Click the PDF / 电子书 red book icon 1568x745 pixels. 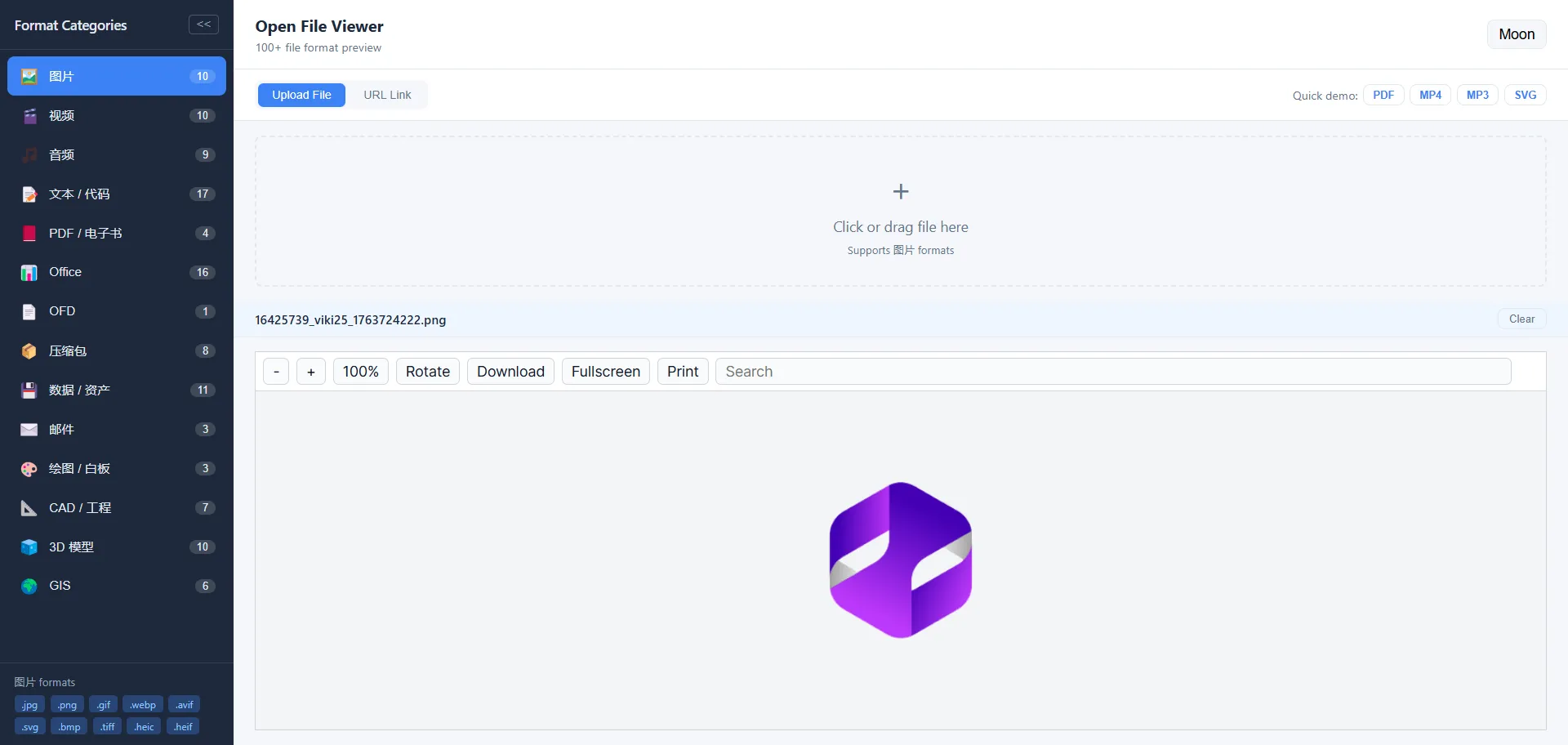coord(29,233)
